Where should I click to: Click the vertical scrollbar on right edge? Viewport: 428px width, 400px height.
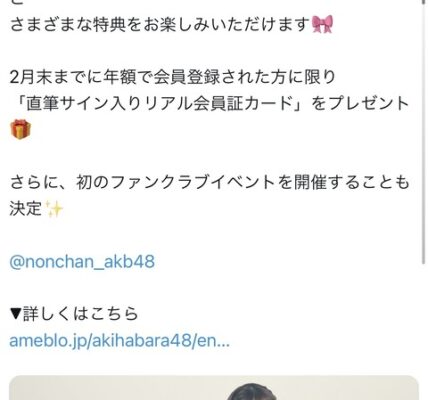coord(423,132)
